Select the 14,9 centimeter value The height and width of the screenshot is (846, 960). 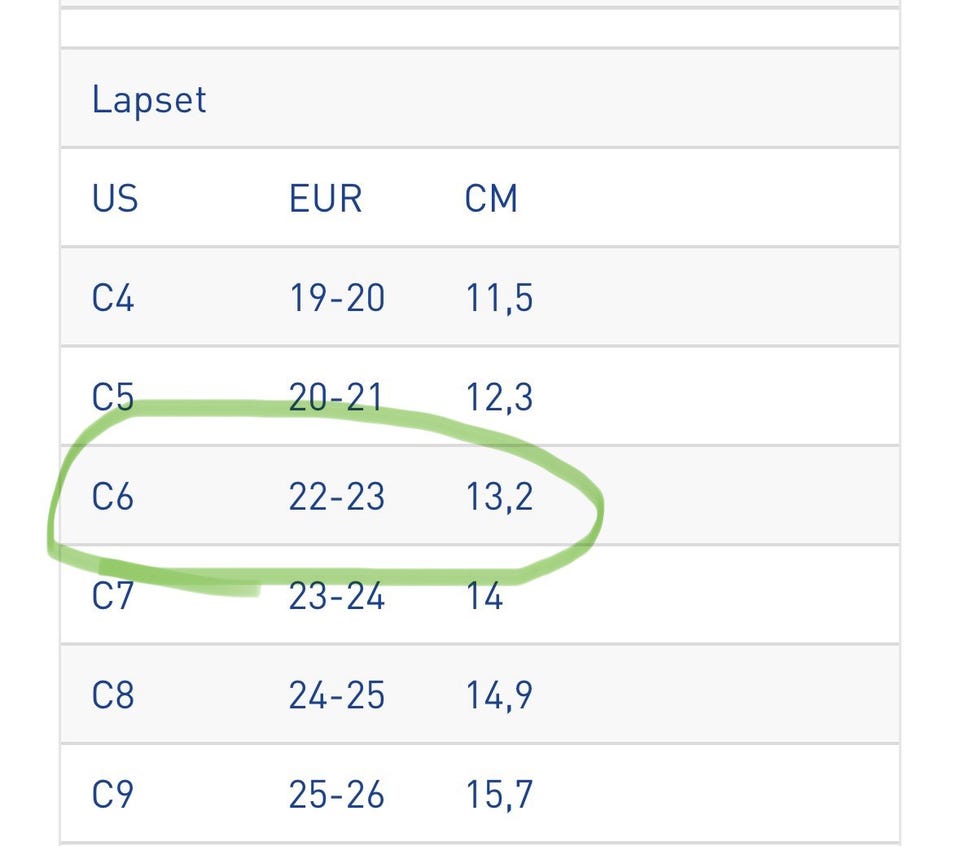[499, 695]
